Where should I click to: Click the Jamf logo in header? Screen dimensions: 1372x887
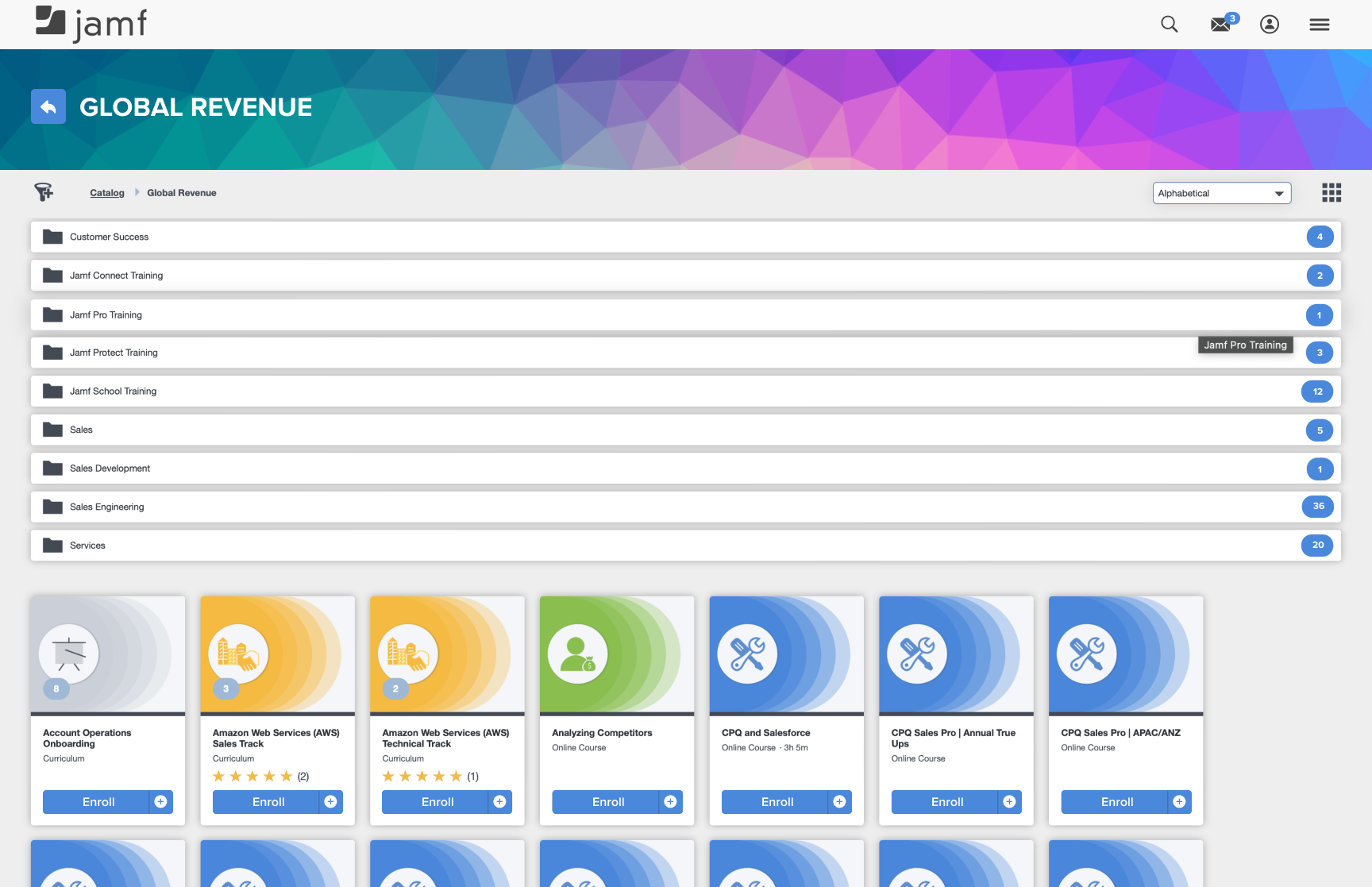click(x=91, y=24)
